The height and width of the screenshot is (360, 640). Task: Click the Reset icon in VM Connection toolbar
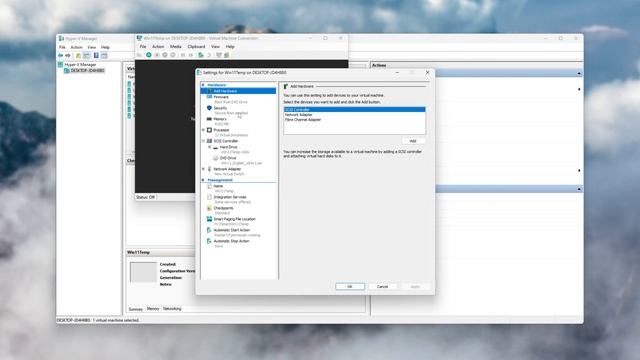click(191, 55)
